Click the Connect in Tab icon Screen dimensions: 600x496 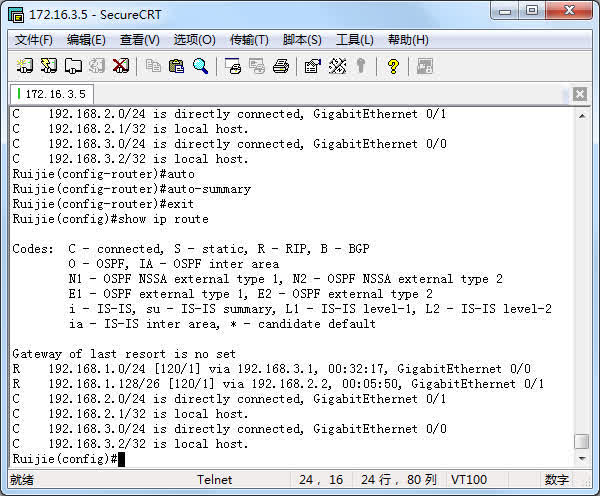click(x=73, y=66)
